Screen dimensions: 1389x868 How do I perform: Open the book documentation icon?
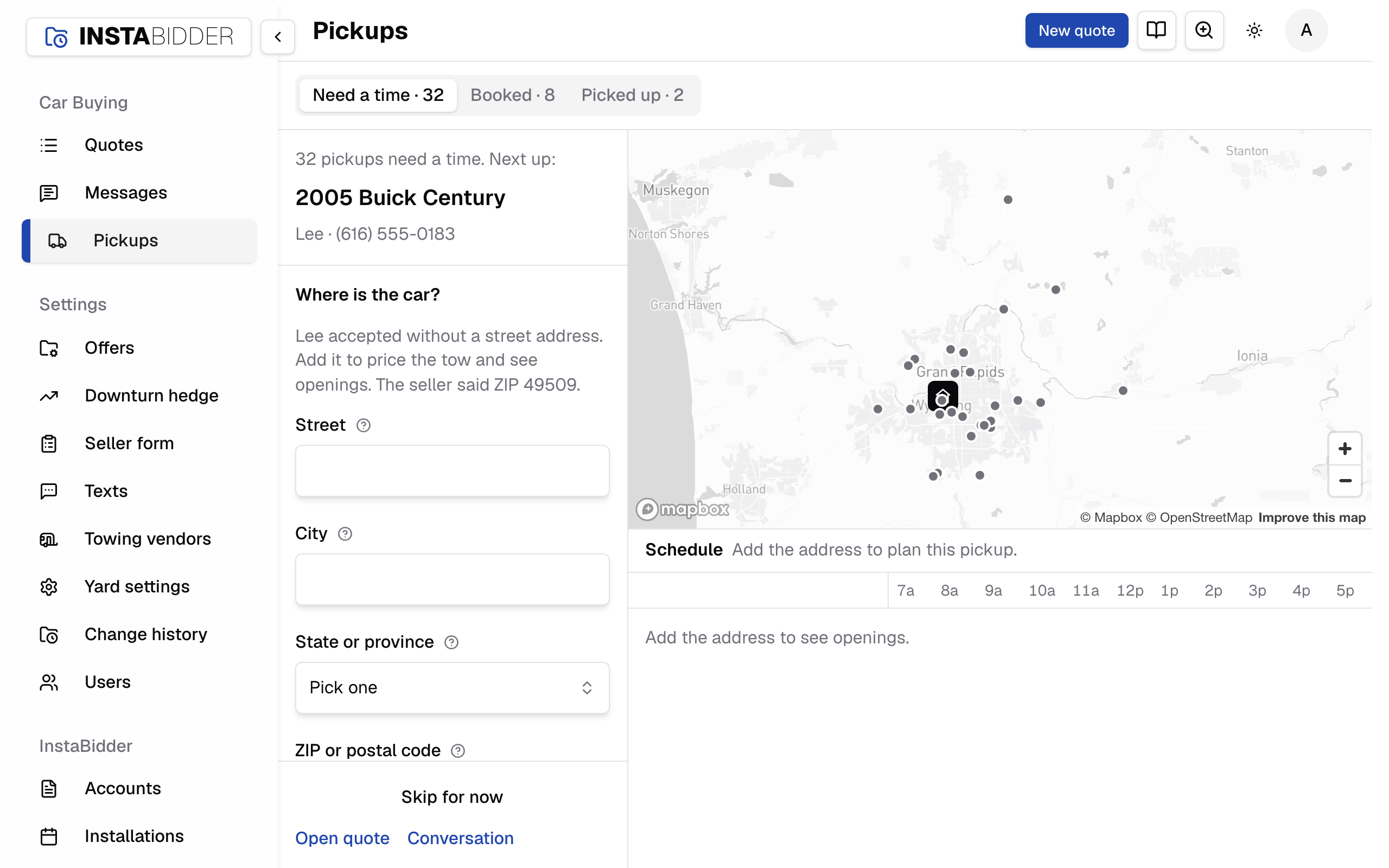[x=1156, y=30]
